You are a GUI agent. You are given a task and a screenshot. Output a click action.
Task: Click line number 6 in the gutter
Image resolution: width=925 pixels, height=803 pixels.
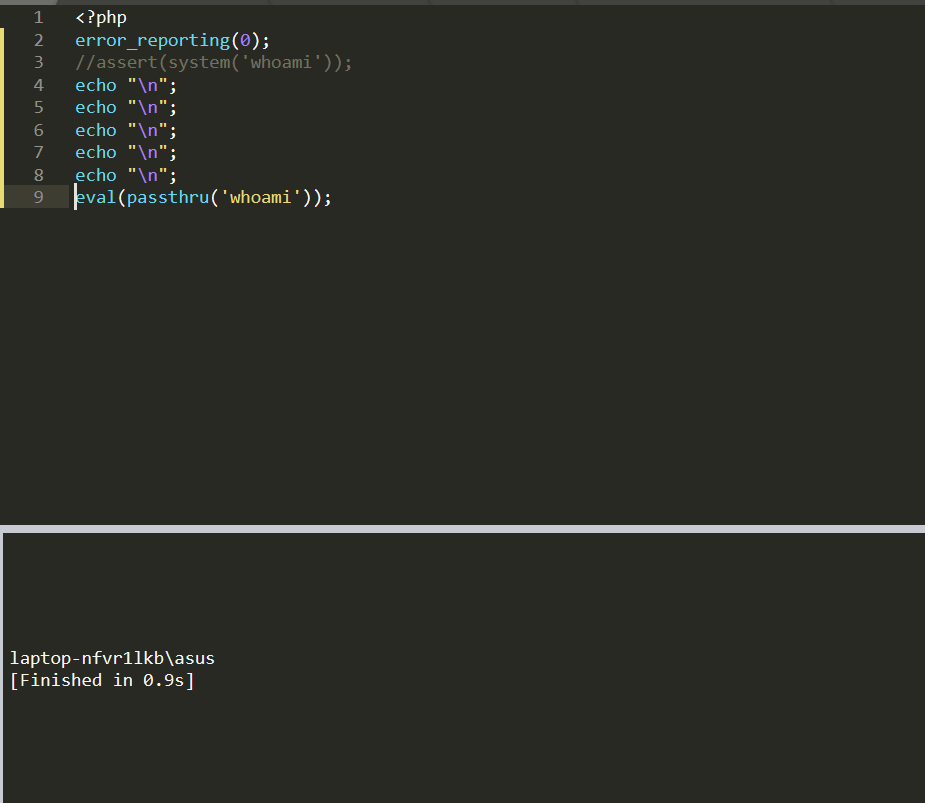(x=38, y=130)
